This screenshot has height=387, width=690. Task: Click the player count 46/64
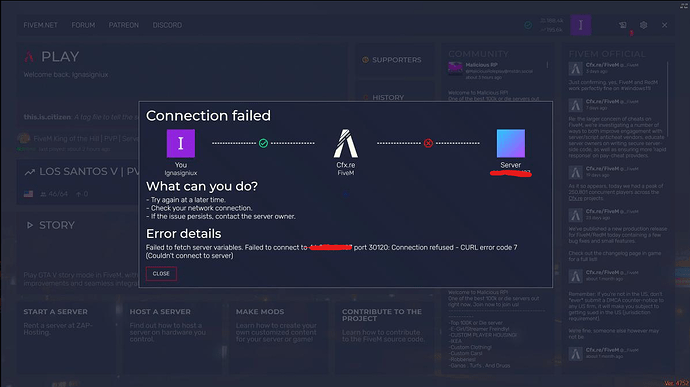[x=54, y=194]
